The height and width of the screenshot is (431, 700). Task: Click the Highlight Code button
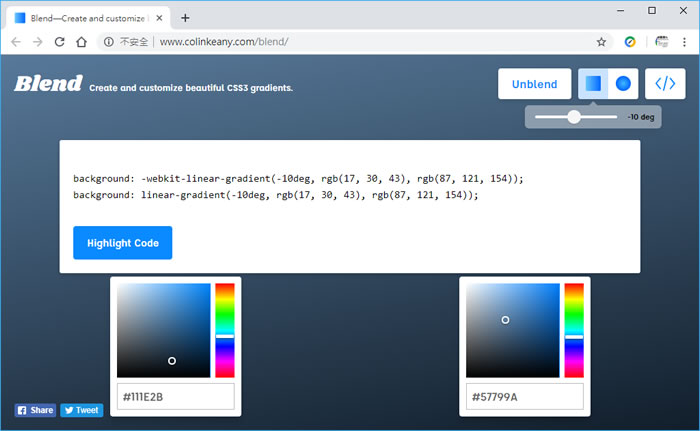tap(123, 243)
